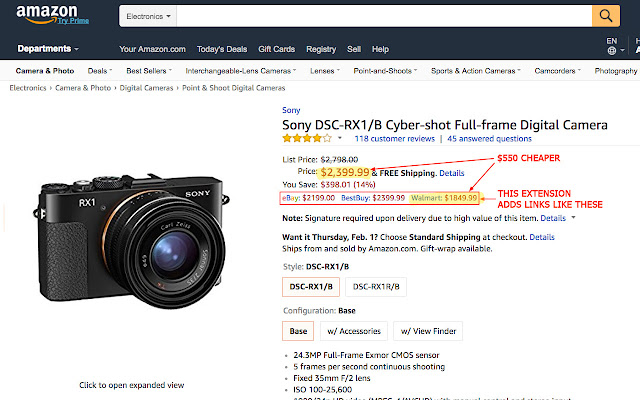Select the DSC-RX1R/B style option
Image resolution: width=640 pixels, height=400 pixels.
pos(376,287)
